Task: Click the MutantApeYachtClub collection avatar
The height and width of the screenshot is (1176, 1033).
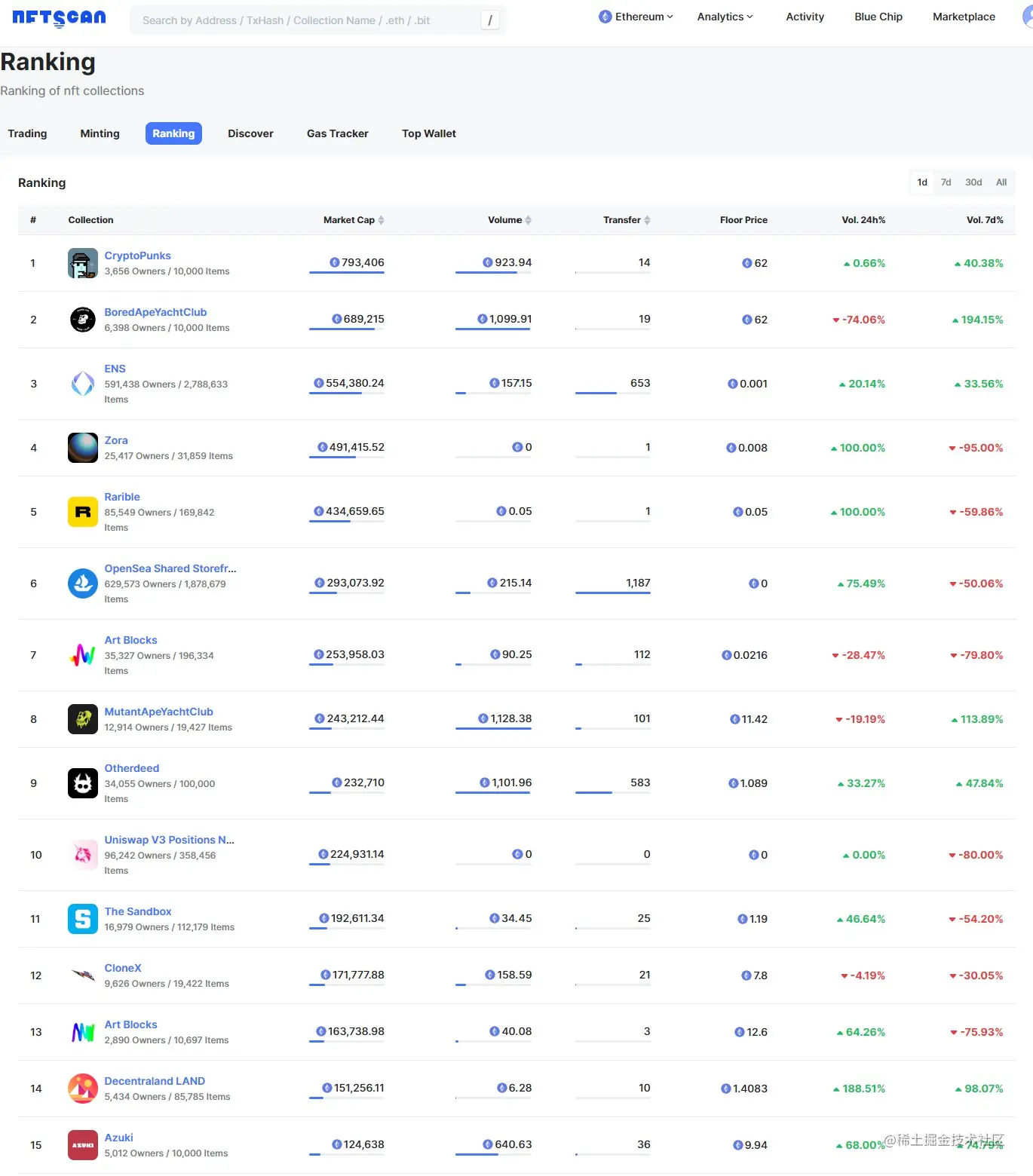Action: [x=83, y=719]
